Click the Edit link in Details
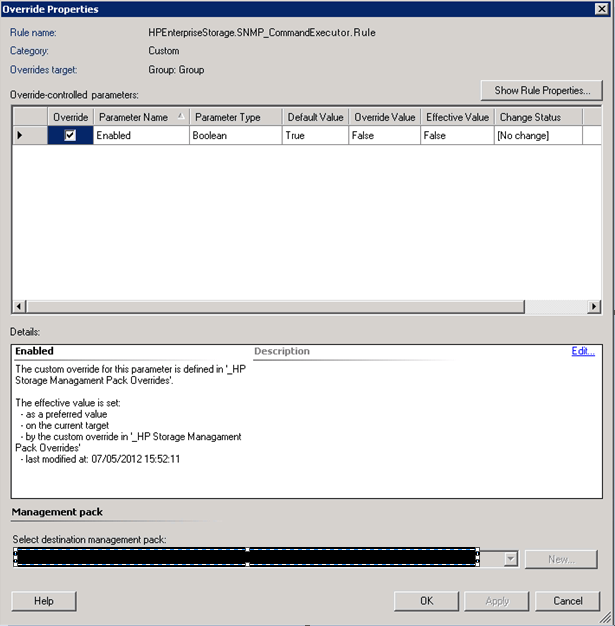This screenshot has height=626, width=615. coord(582,352)
